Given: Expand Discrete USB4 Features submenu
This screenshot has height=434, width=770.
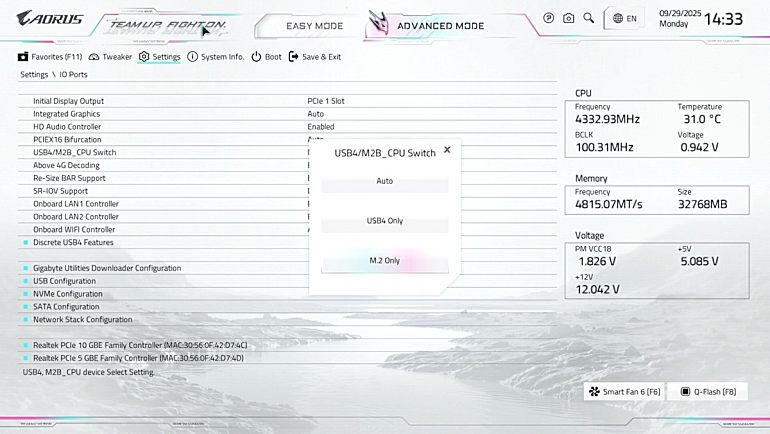Looking at the screenshot, I should pos(73,242).
